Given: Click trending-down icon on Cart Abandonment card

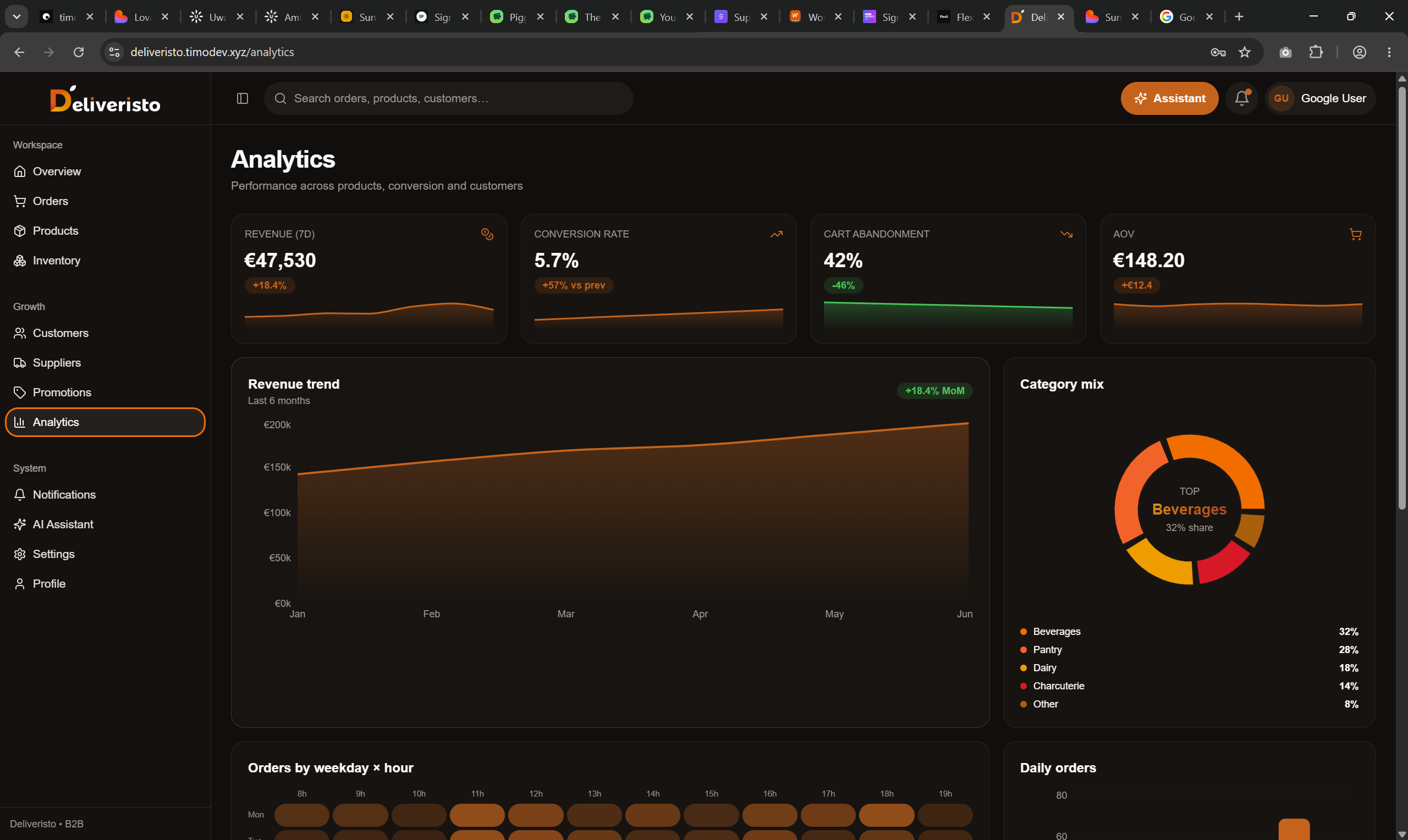Looking at the screenshot, I should point(1066,234).
